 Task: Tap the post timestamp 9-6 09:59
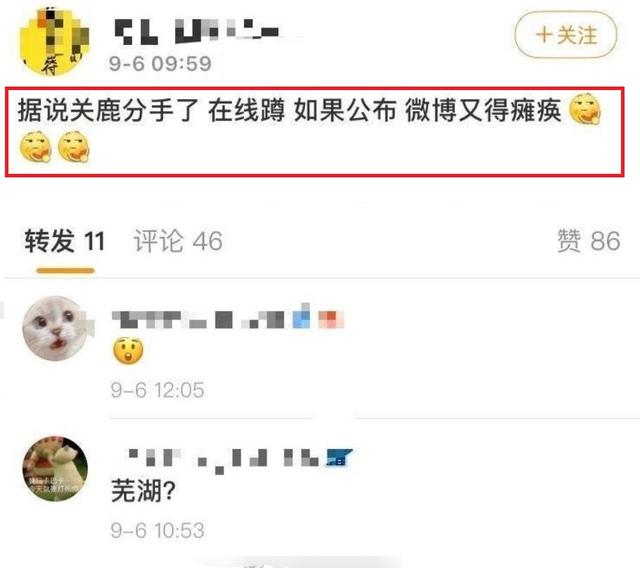(x=160, y=64)
